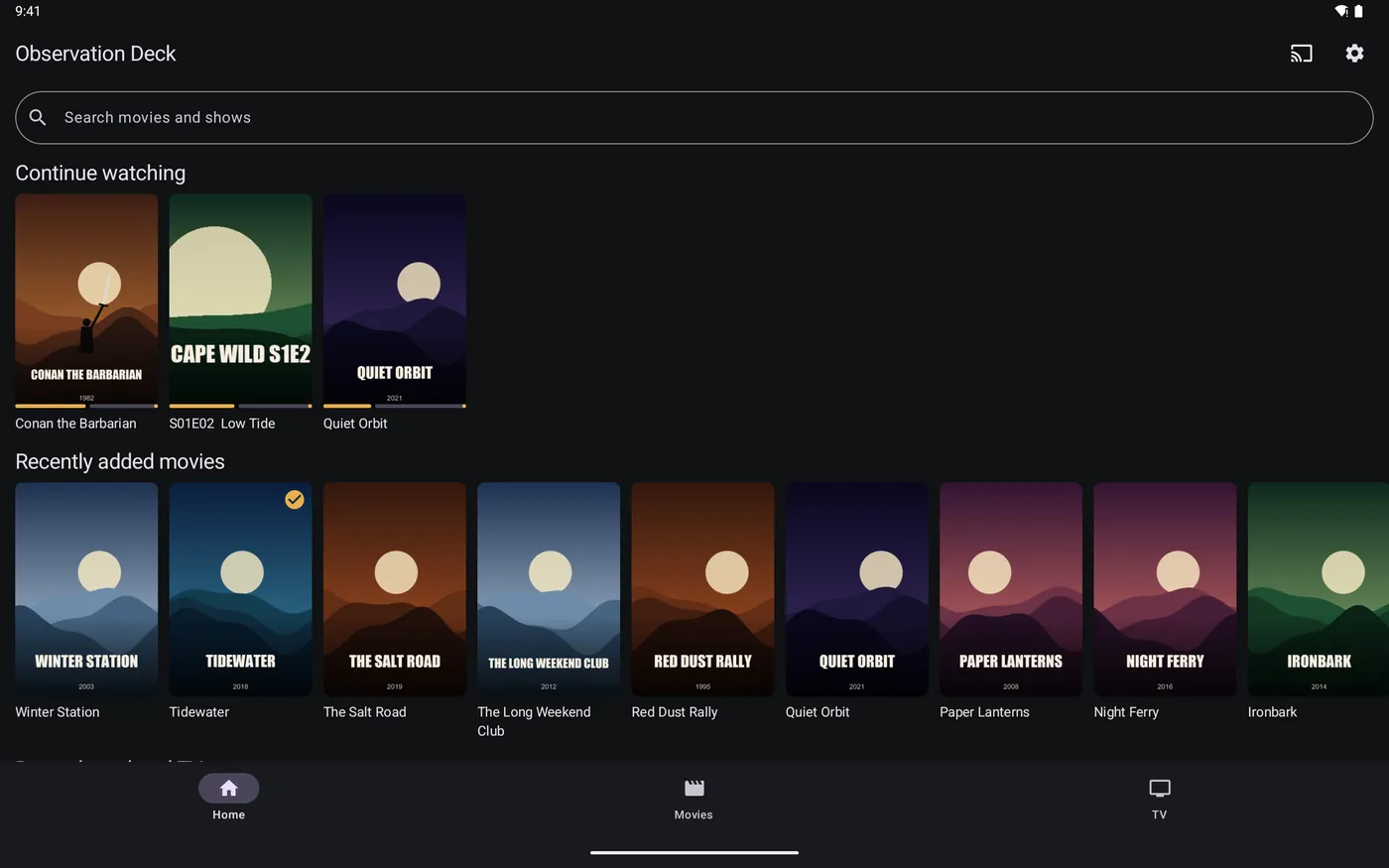The image size is (1389, 868).
Task: Click the Conan the Barbarian progress bar
Action: coord(86,406)
